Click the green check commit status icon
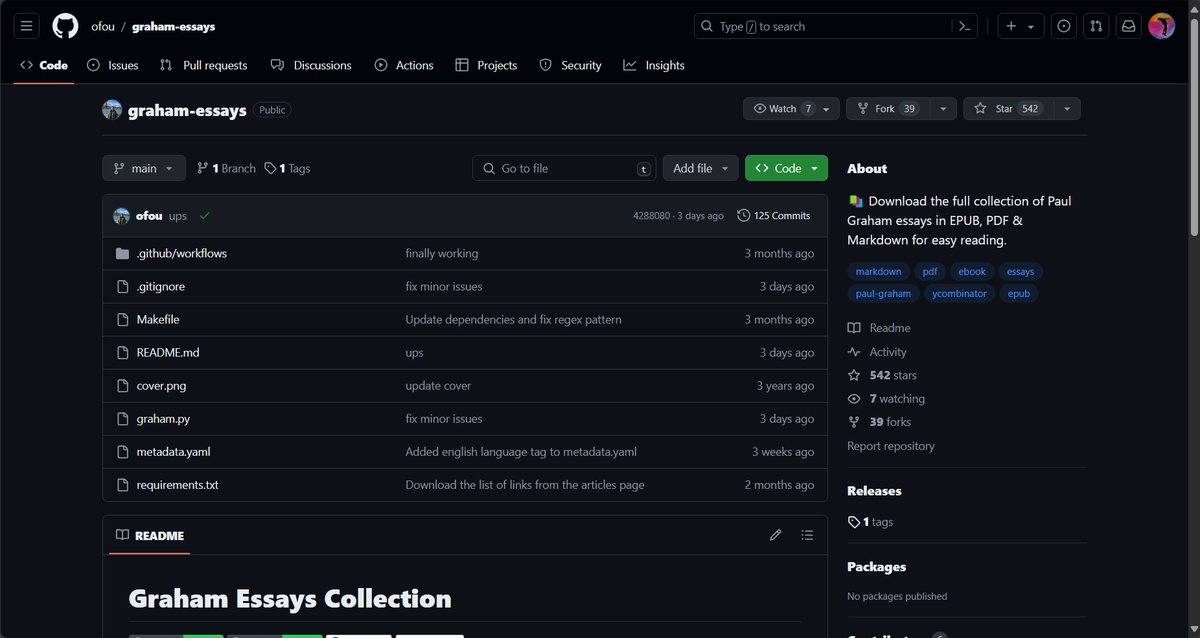Image resolution: width=1200 pixels, height=638 pixels. click(205, 216)
